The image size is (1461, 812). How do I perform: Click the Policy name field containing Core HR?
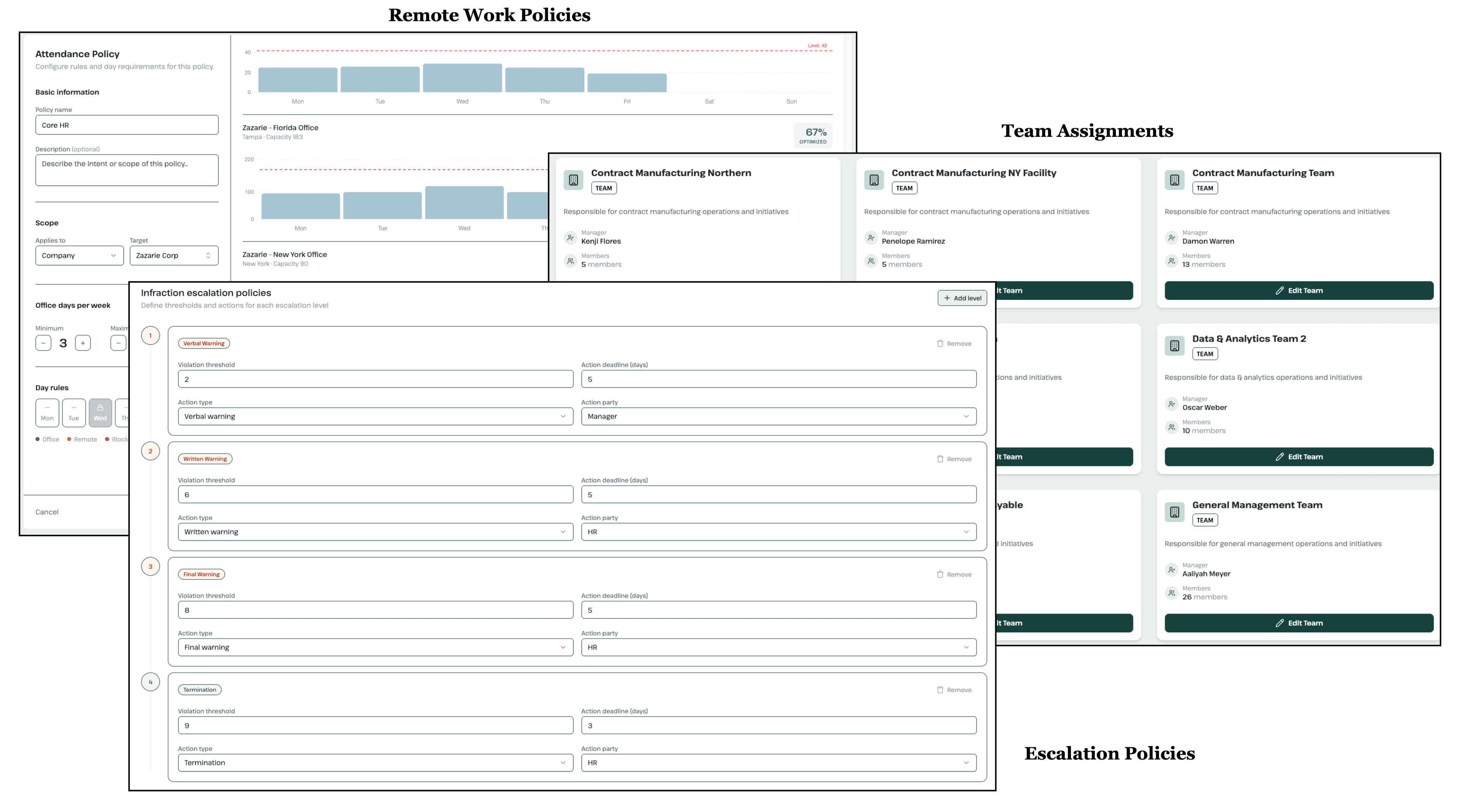(x=127, y=125)
